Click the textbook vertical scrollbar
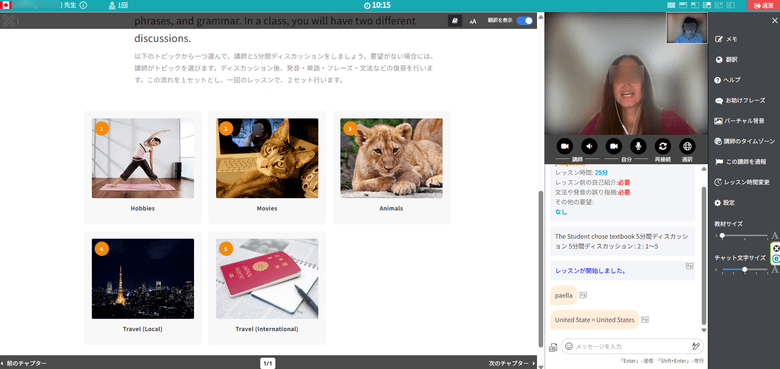The image size is (780, 369). pyautogui.click(x=541, y=269)
